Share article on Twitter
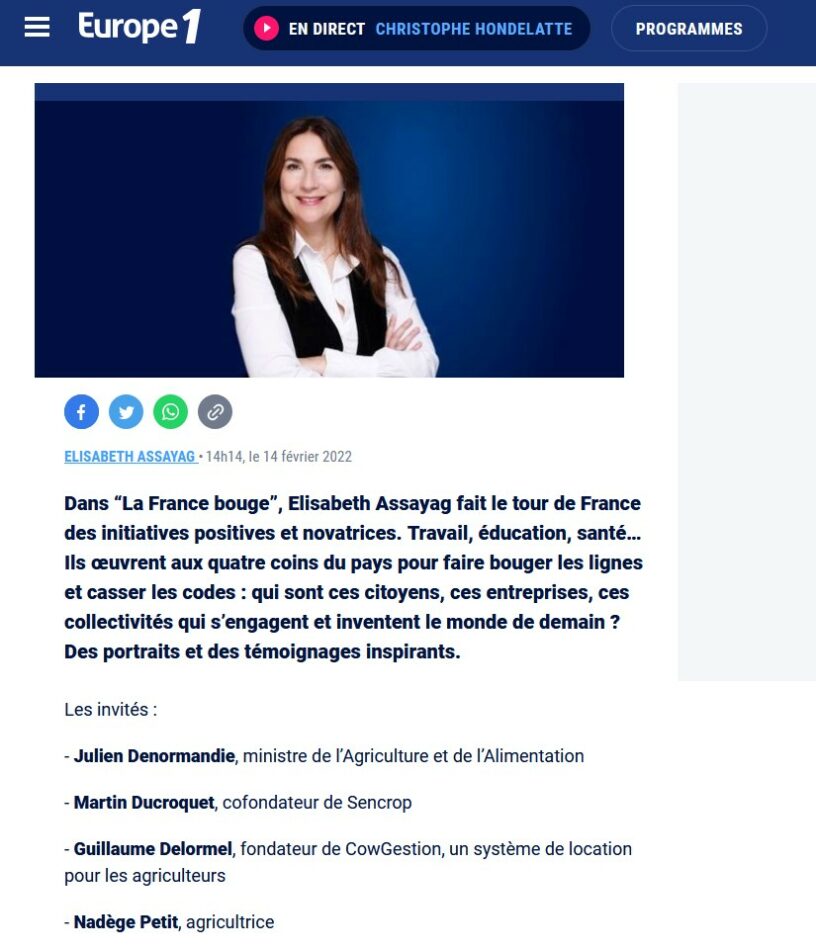 click(x=126, y=412)
